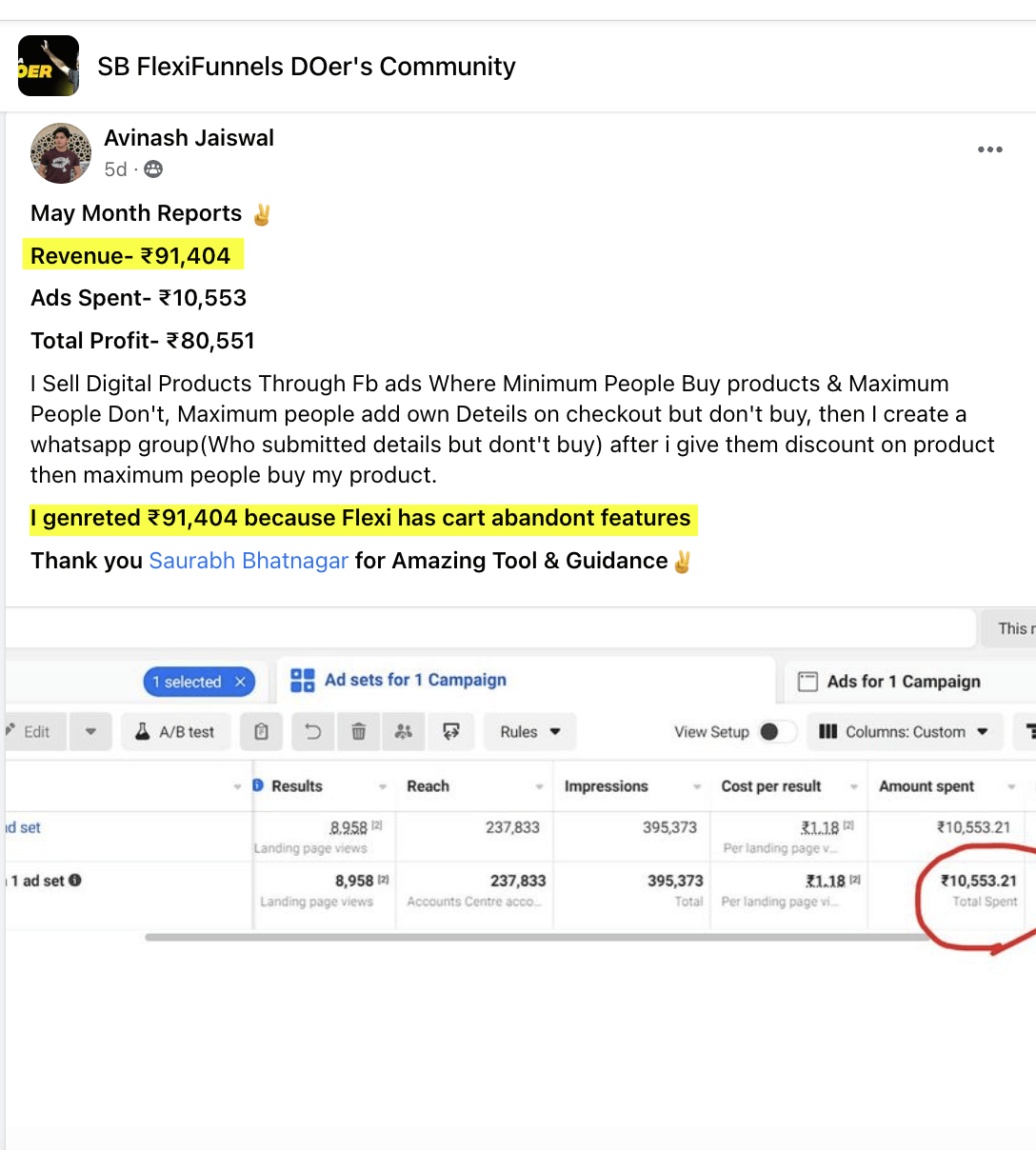
Task: Click the automated rules export icon
Action: (x=449, y=731)
